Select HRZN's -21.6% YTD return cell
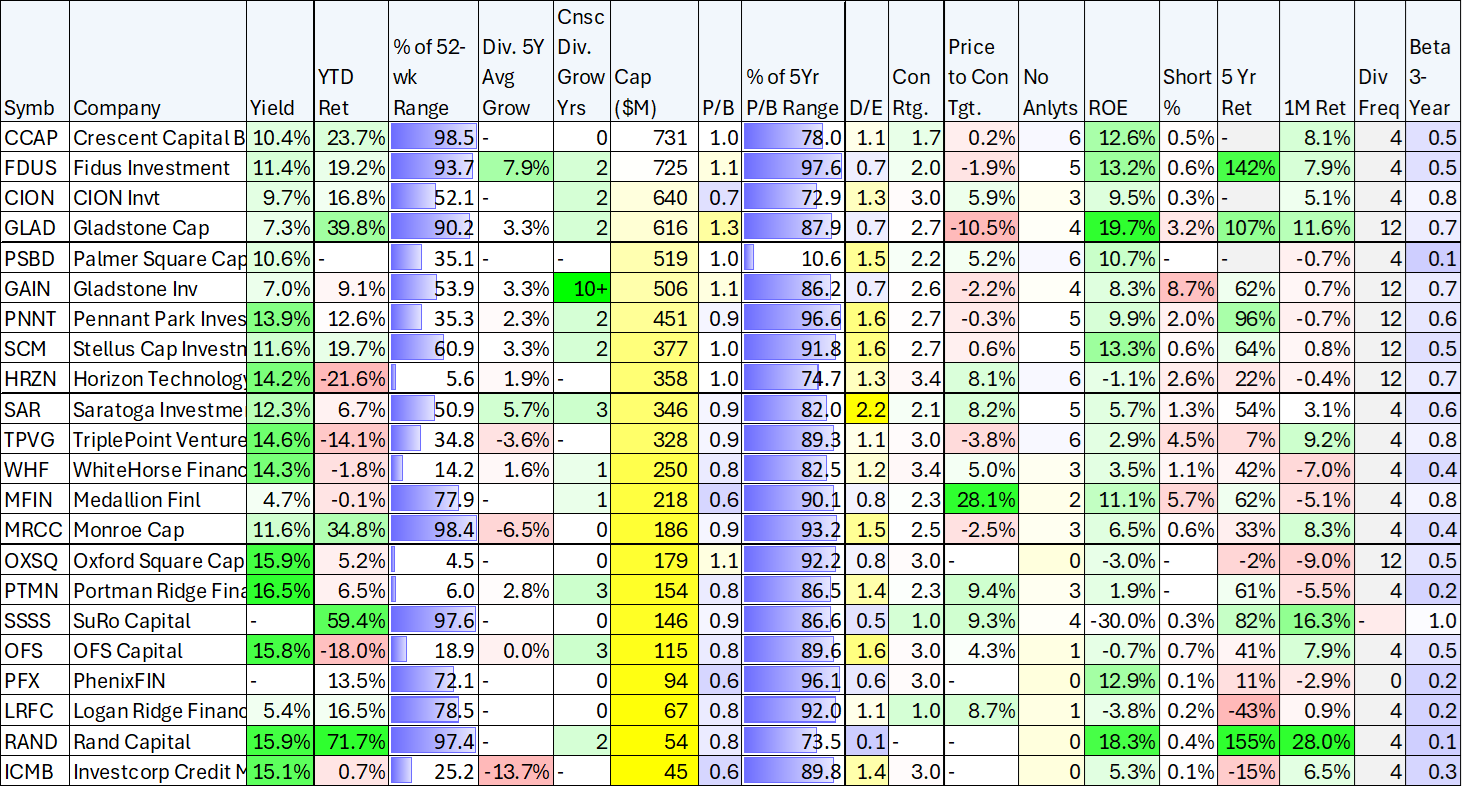This screenshot has height=787, width=1462. 350,379
